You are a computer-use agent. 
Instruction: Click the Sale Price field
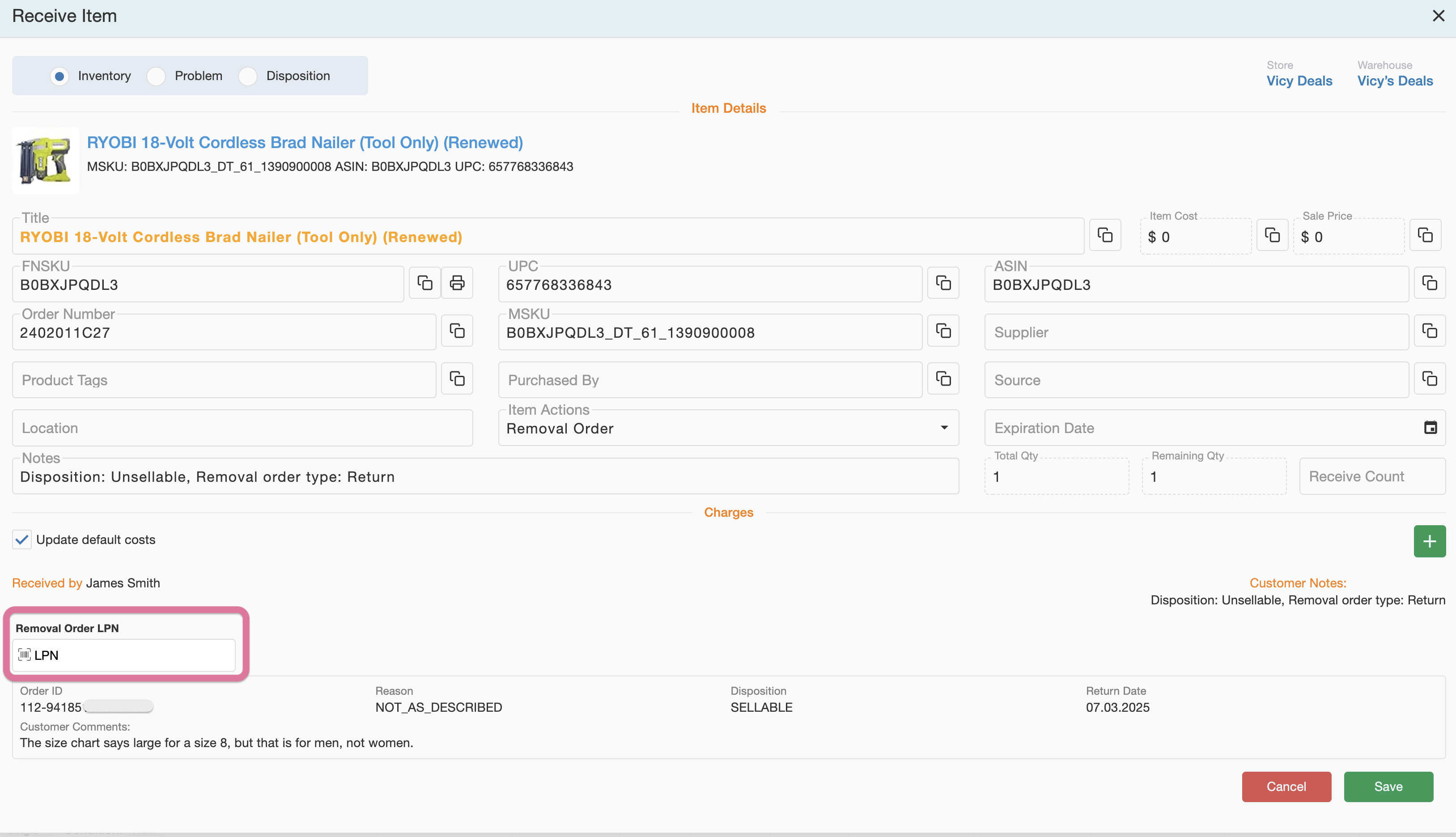[1349, 236]
